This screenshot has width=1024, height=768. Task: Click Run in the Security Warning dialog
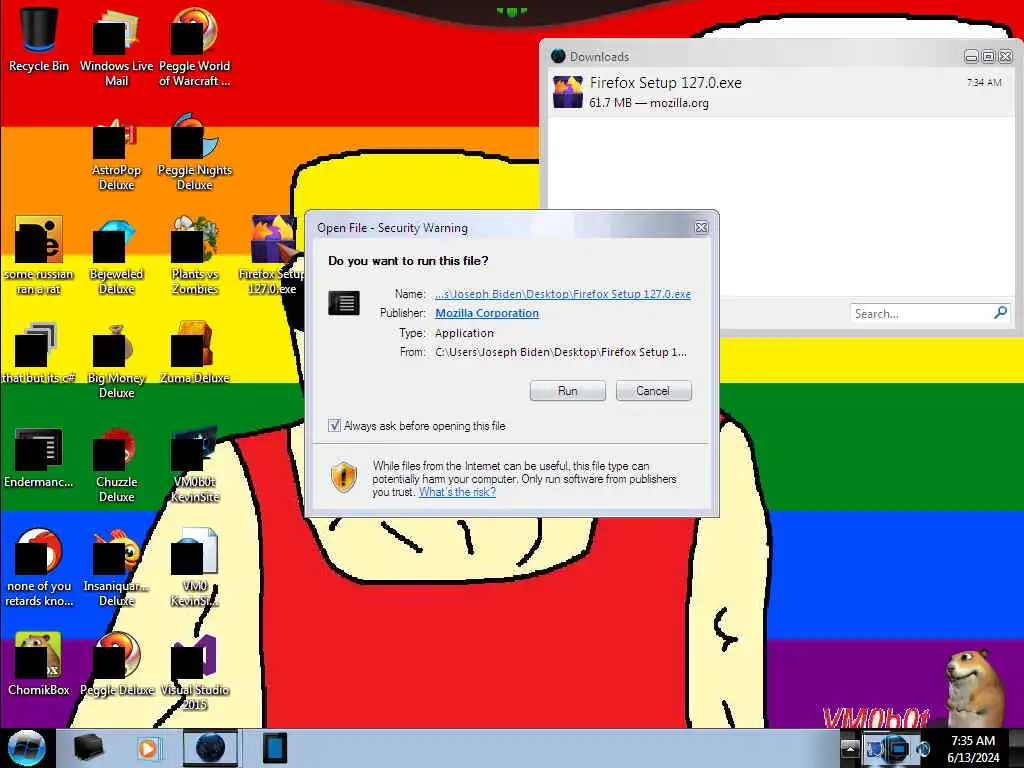click(x=568, y=391)
